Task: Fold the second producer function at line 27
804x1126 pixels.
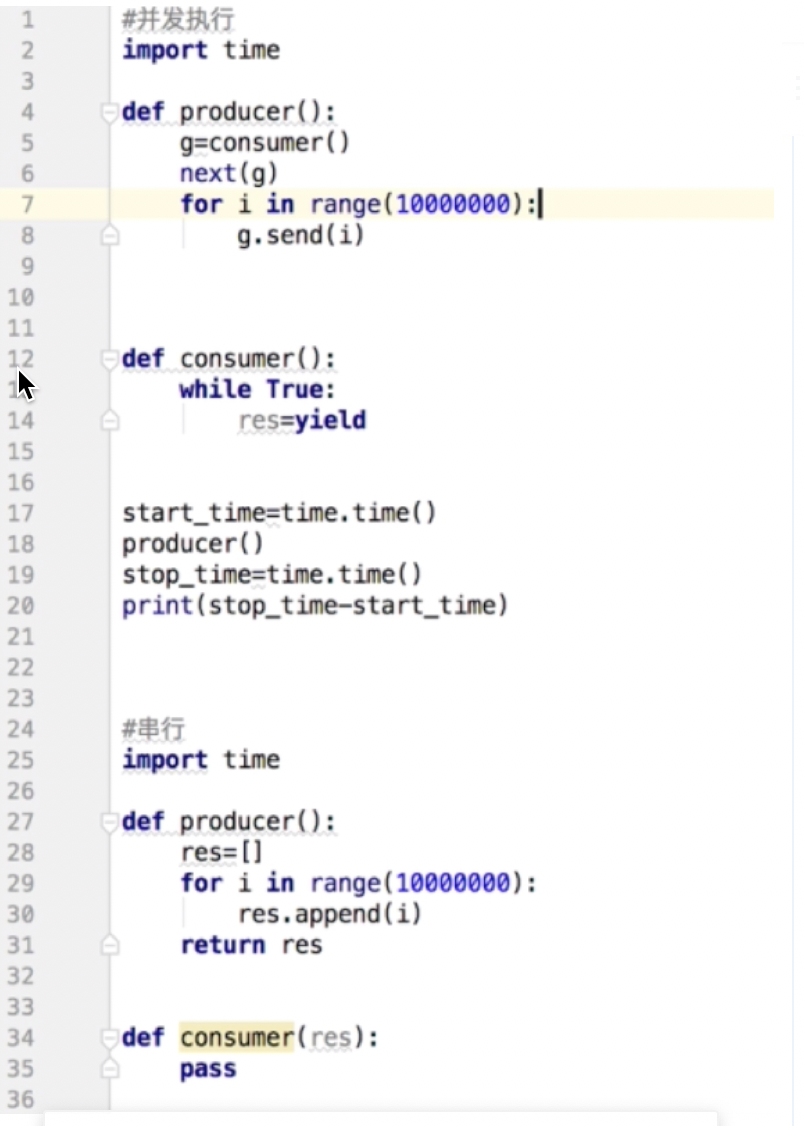Action: (109, 822)
